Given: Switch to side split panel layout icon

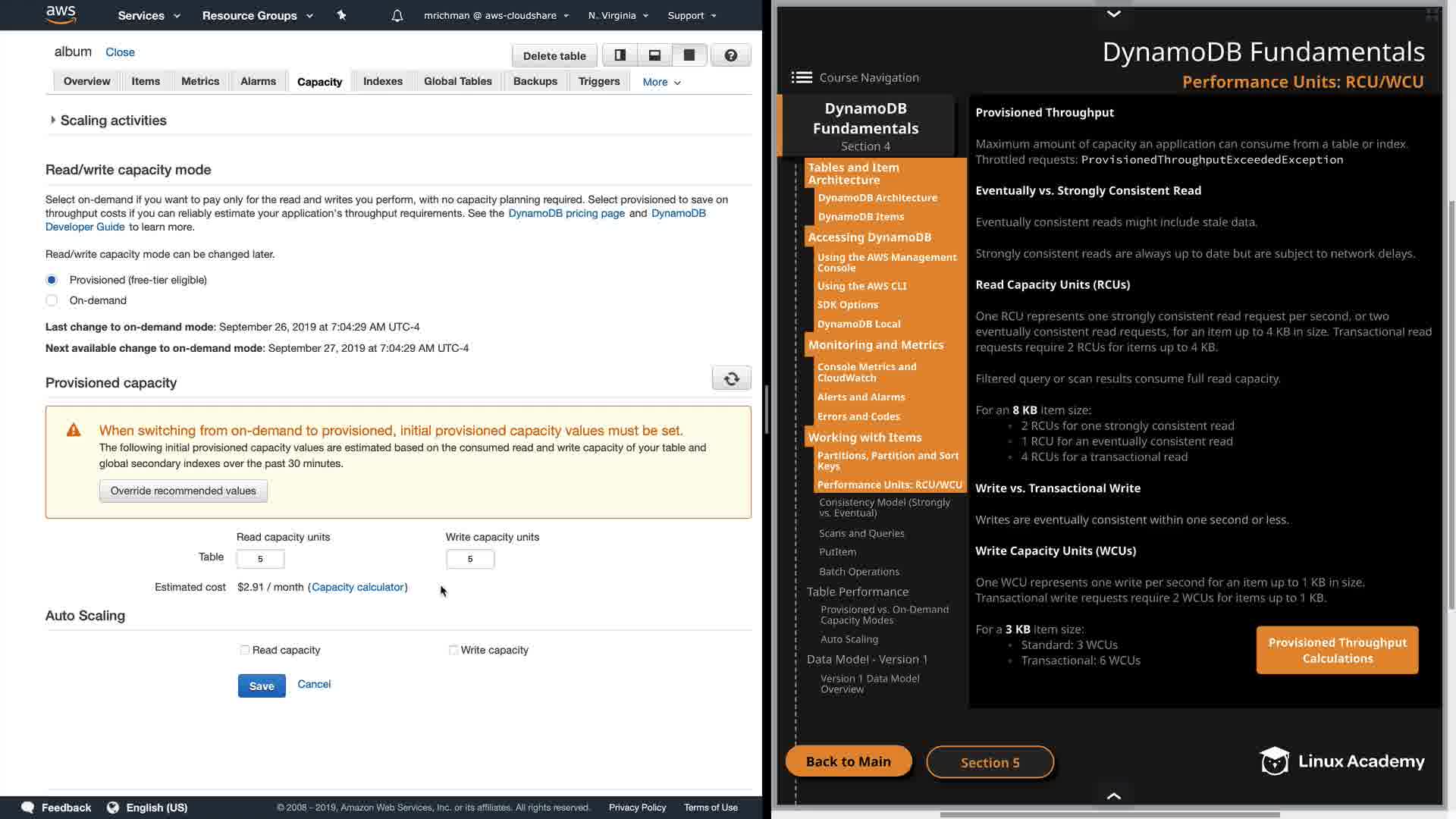Looking at the screenshot, I should 620,55.
